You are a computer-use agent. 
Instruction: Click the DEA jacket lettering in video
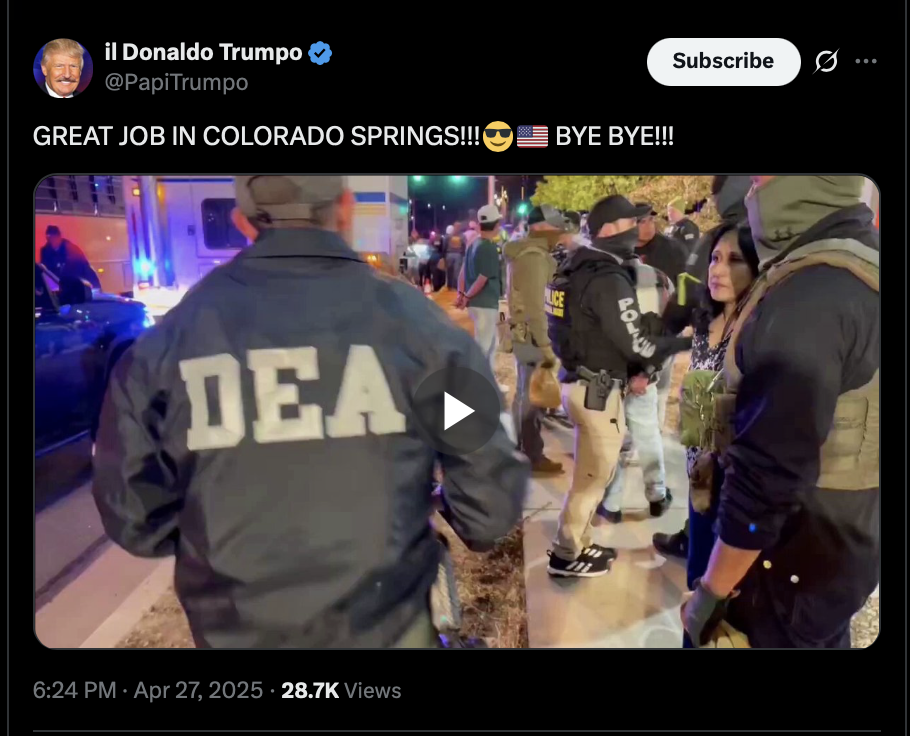(292, 396)
